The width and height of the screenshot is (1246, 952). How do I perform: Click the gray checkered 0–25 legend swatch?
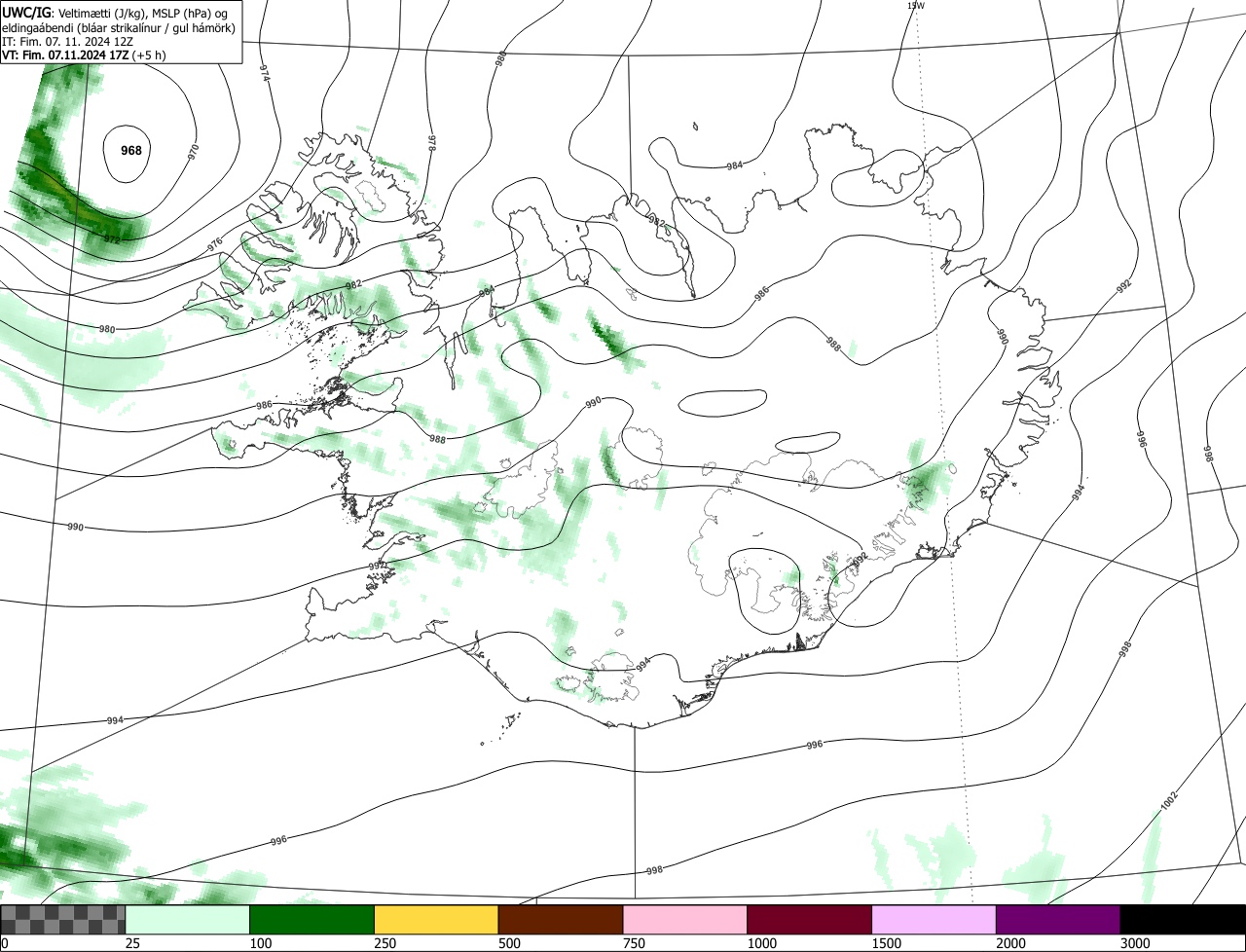(x=63, y=920)
